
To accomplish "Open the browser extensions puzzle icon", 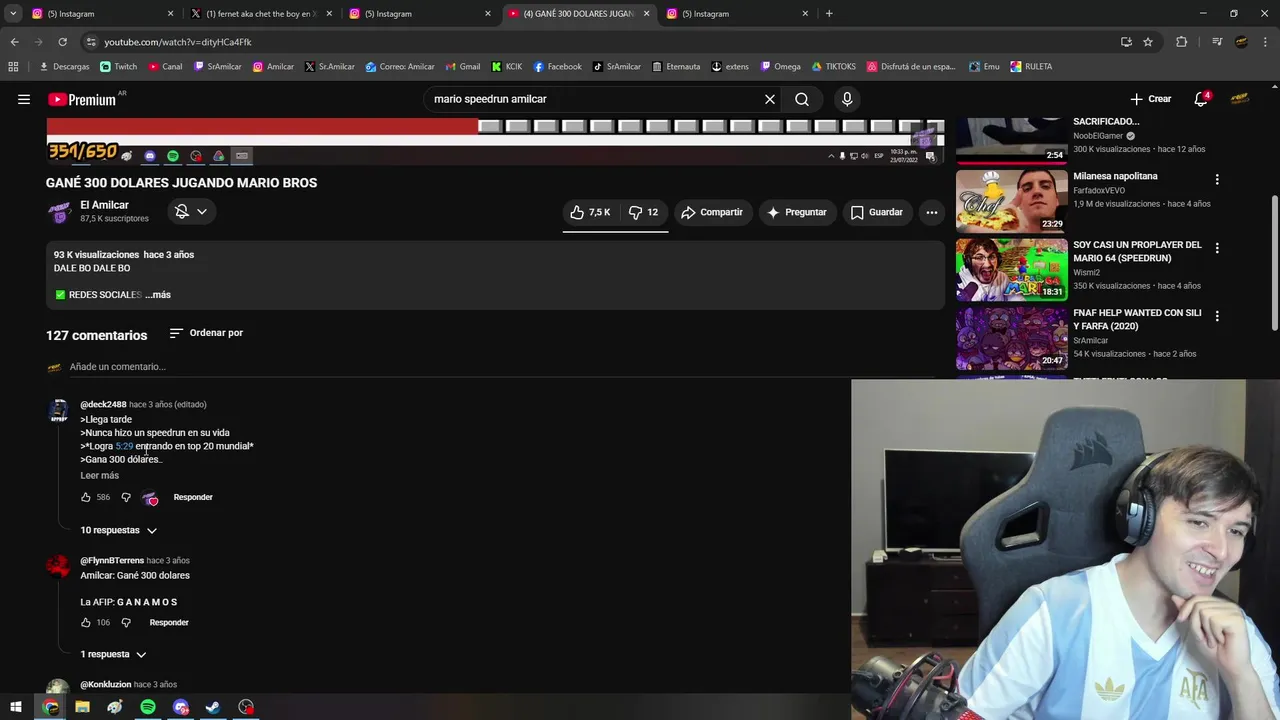I will 1182,42.
